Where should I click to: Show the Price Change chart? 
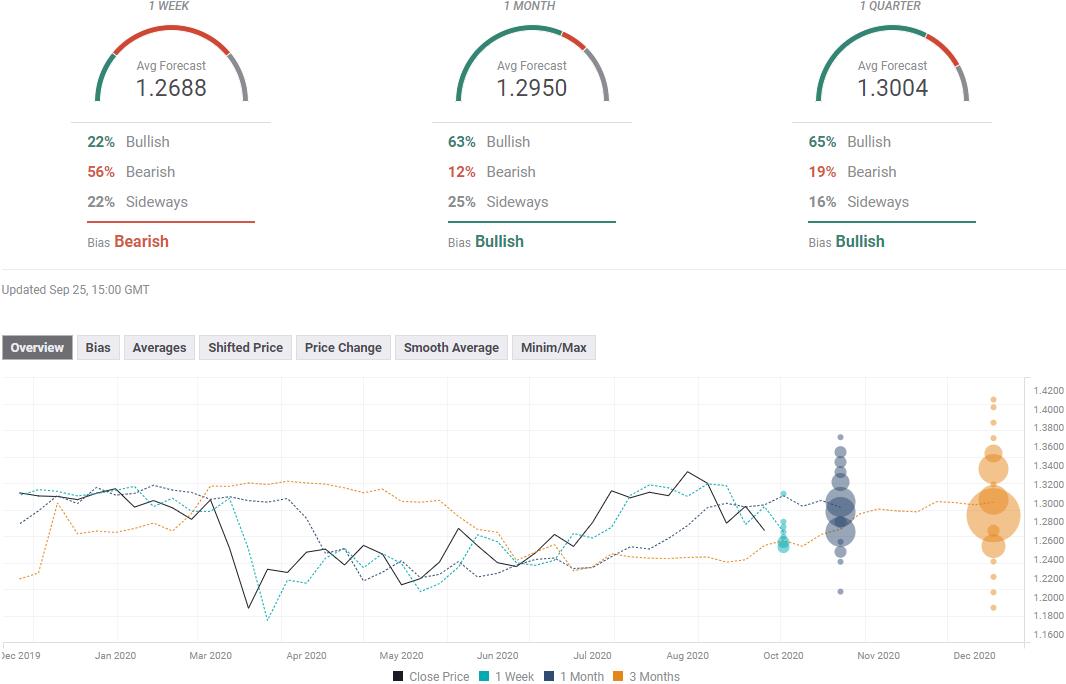pos(343,348)
